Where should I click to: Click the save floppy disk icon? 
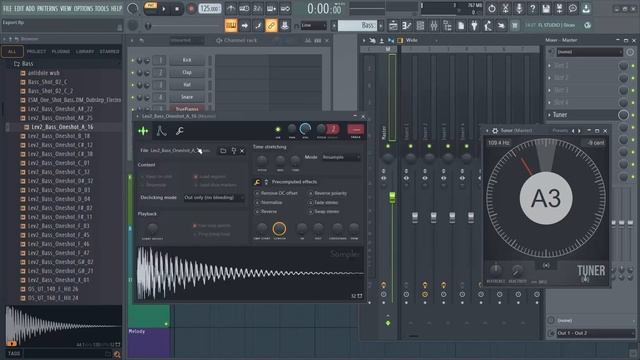[546, 9]
